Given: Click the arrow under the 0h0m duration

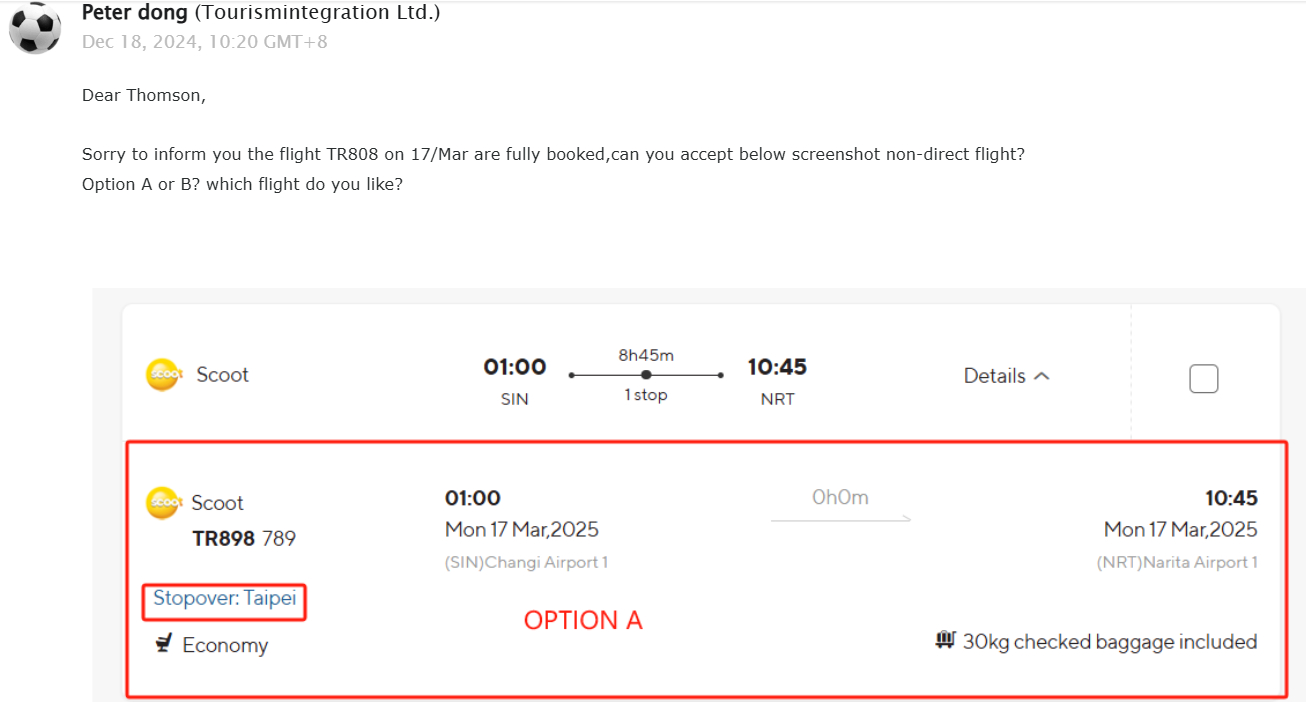Looking at the screenshot, I should click(840, 518).
